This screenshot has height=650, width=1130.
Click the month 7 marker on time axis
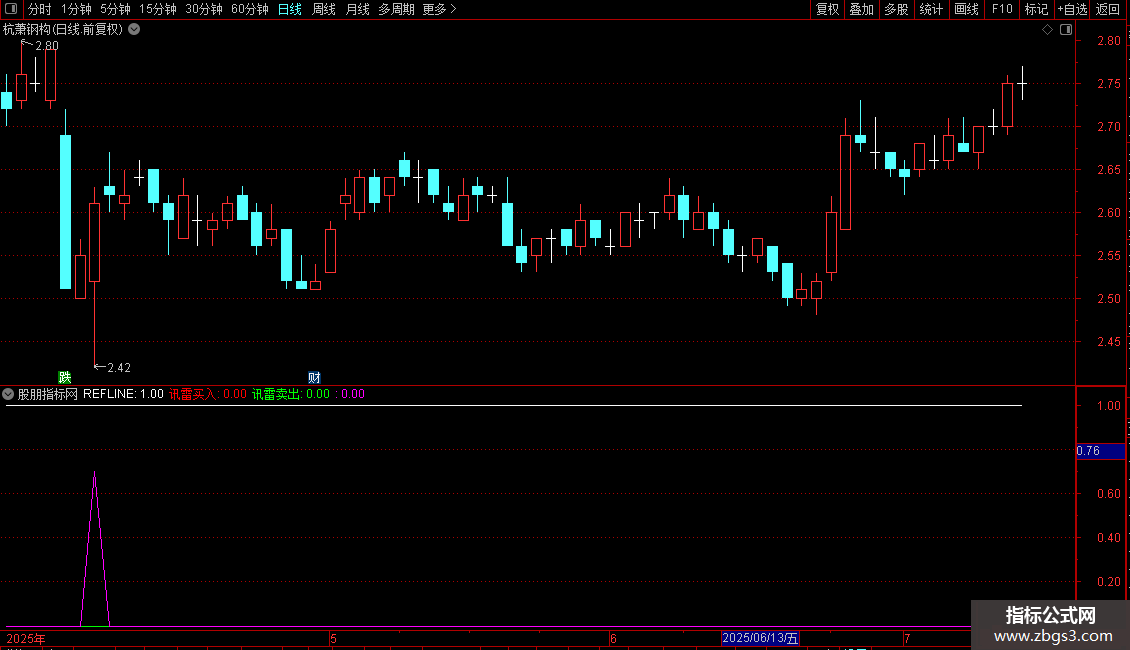[907, 638]
